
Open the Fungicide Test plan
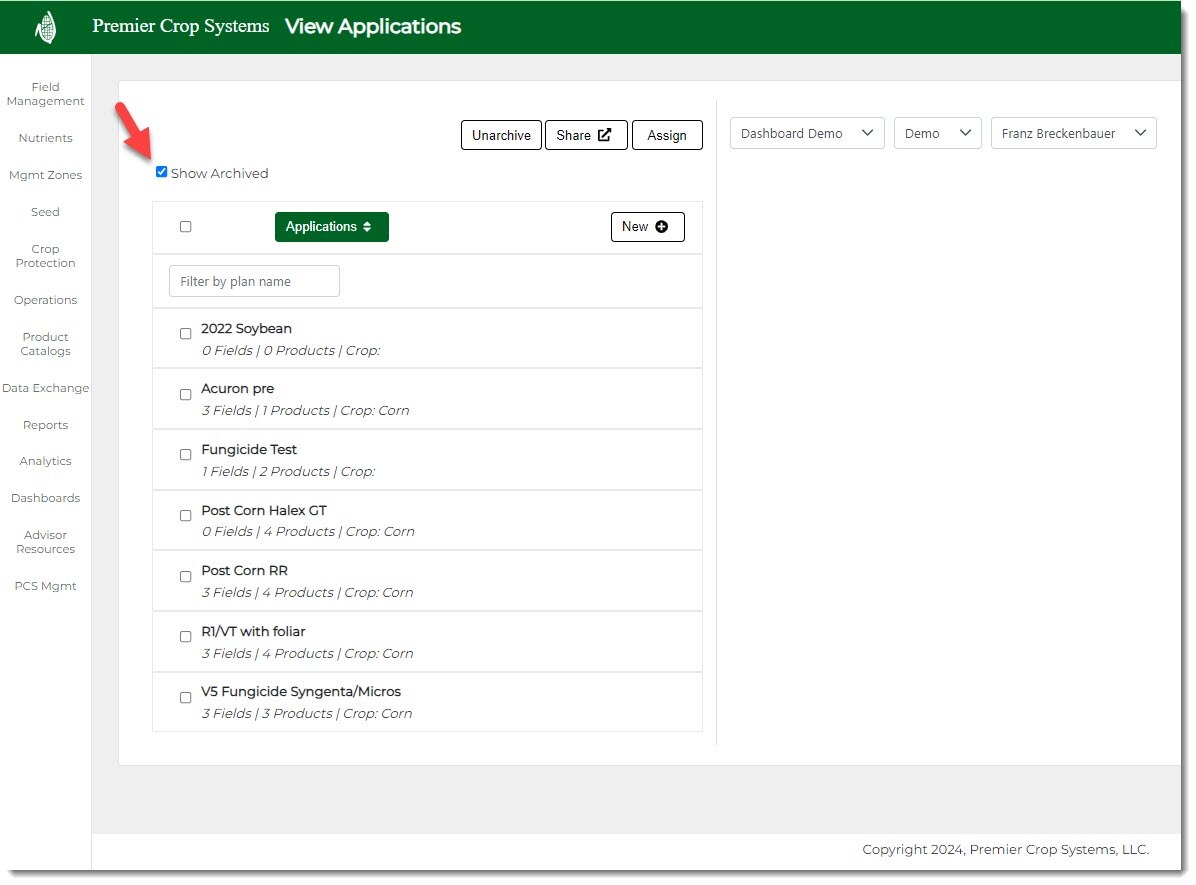click(249, 450)
